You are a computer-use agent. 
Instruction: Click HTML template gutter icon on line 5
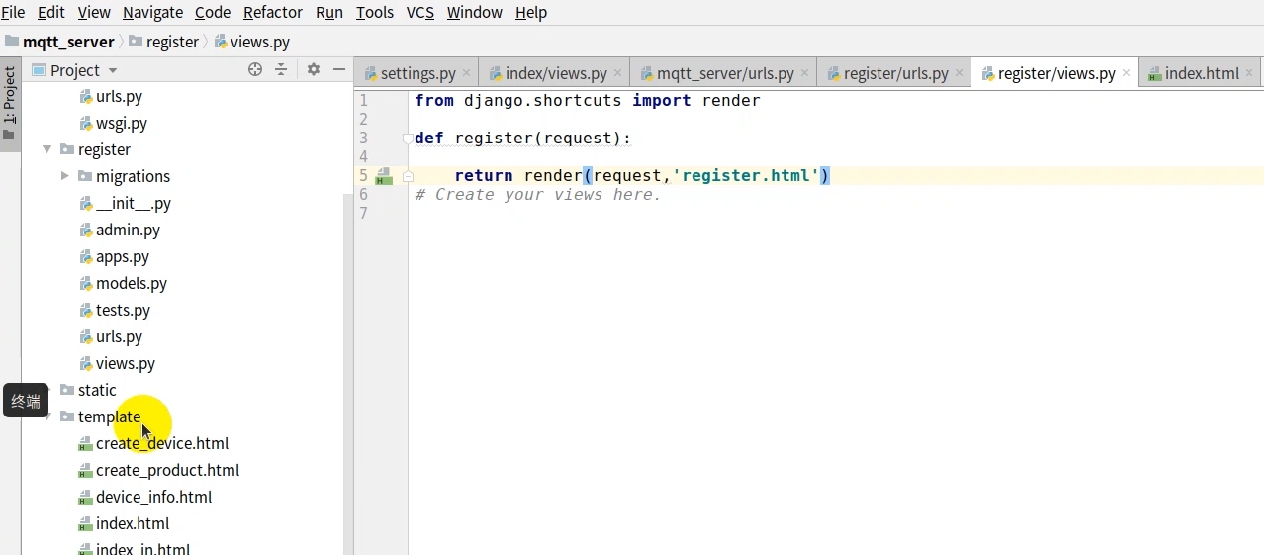(x=383, y=176)
